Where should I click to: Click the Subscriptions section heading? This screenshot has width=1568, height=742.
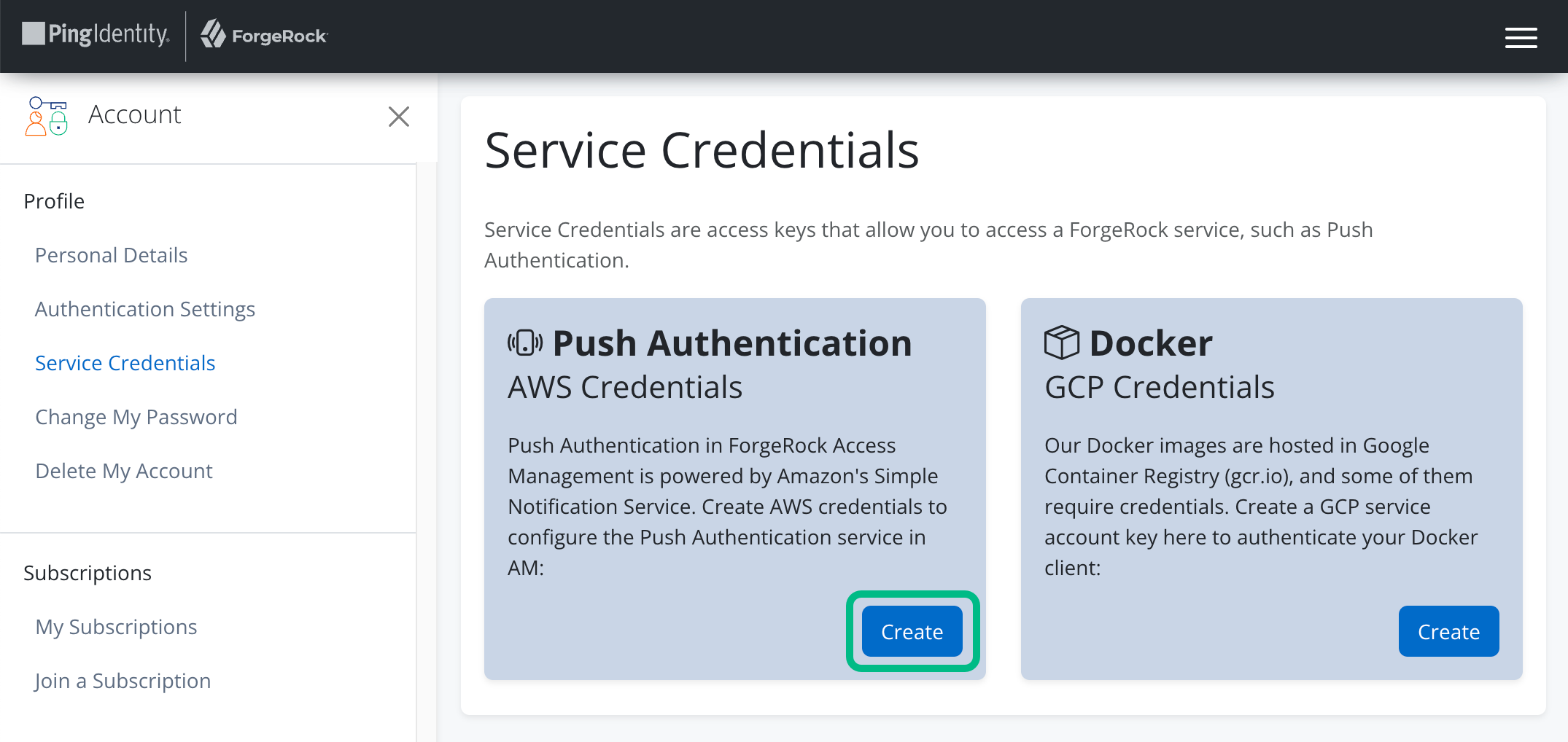point(88,573)
